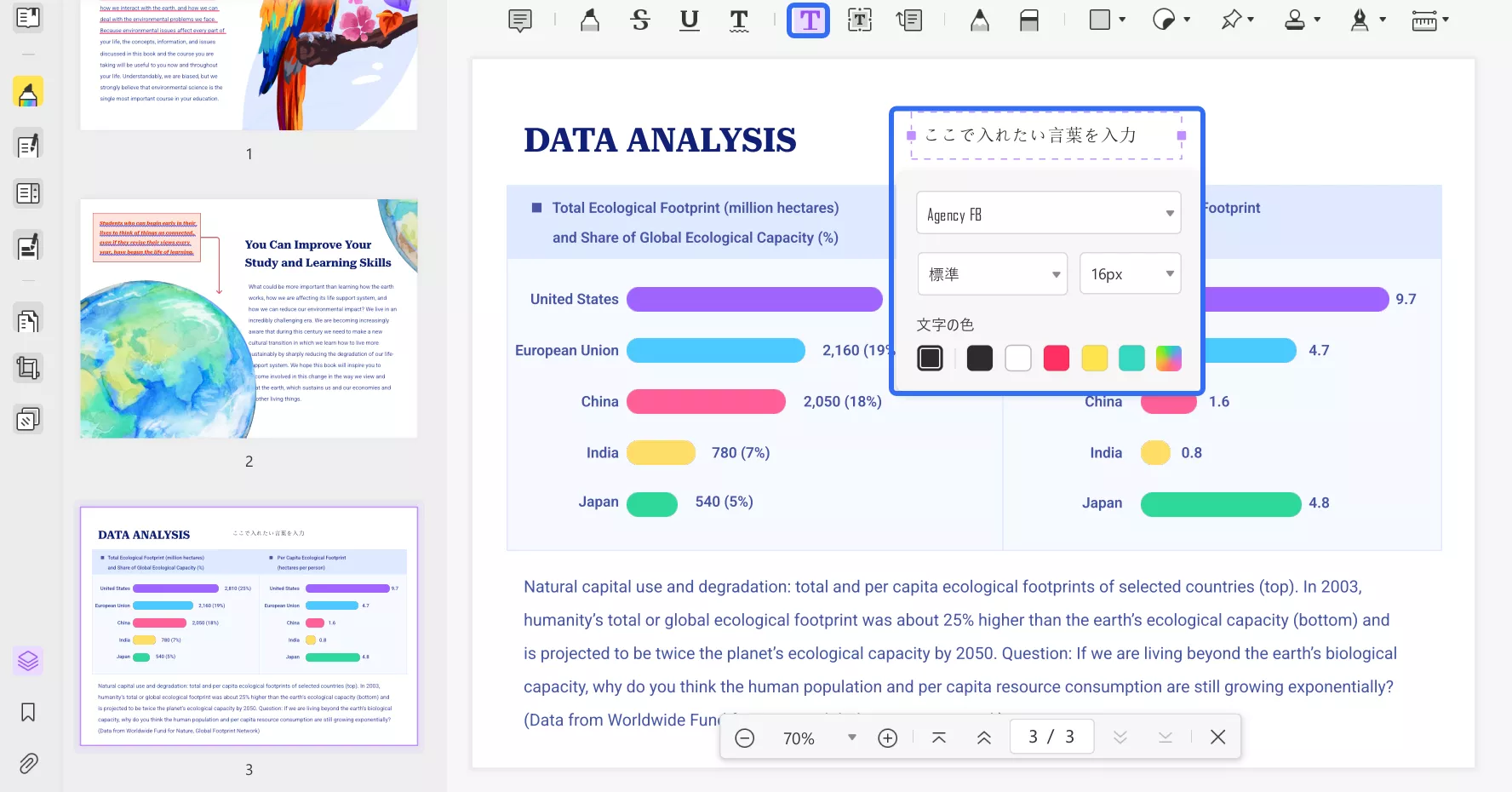Toggle the typewriter text comment tool

pyautogui.click(x=809, y=20)
